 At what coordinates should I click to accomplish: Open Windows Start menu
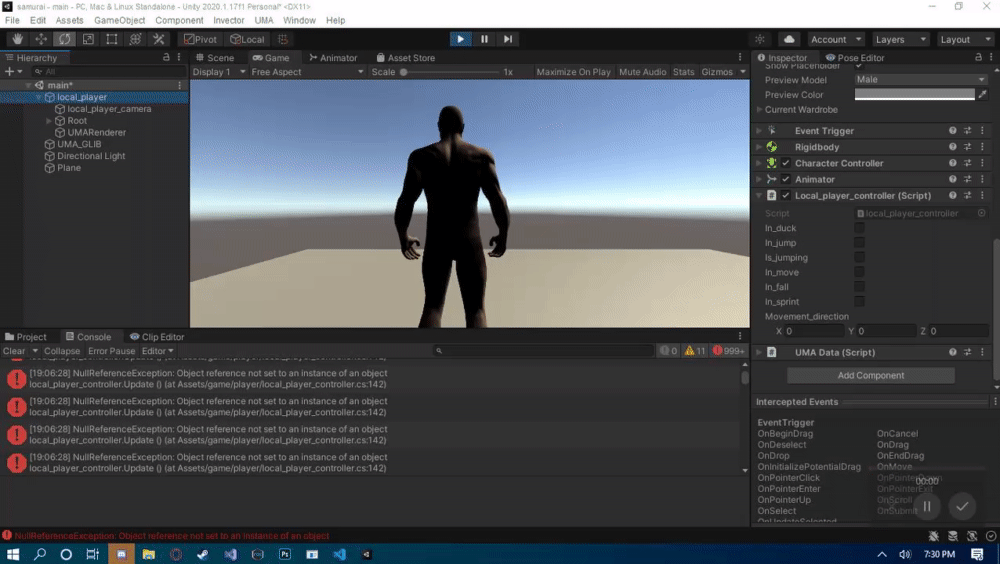click(13, 554)
